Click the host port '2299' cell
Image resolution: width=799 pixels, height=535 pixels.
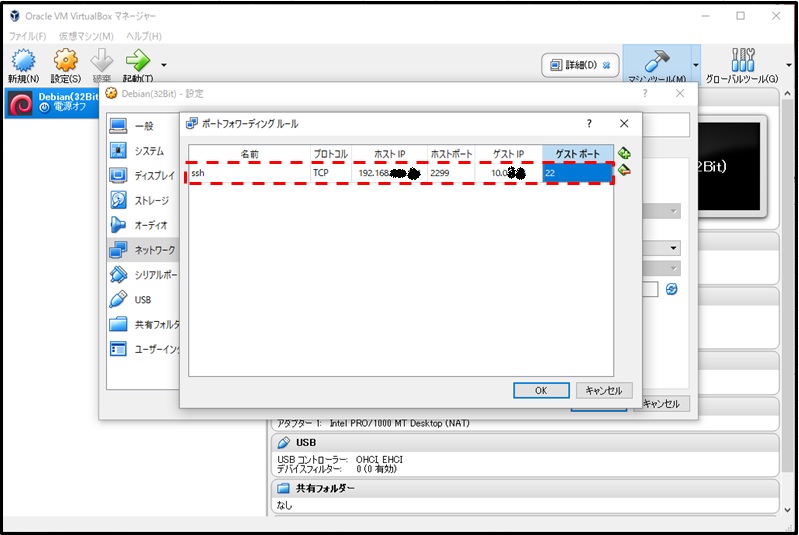point(451,173)
